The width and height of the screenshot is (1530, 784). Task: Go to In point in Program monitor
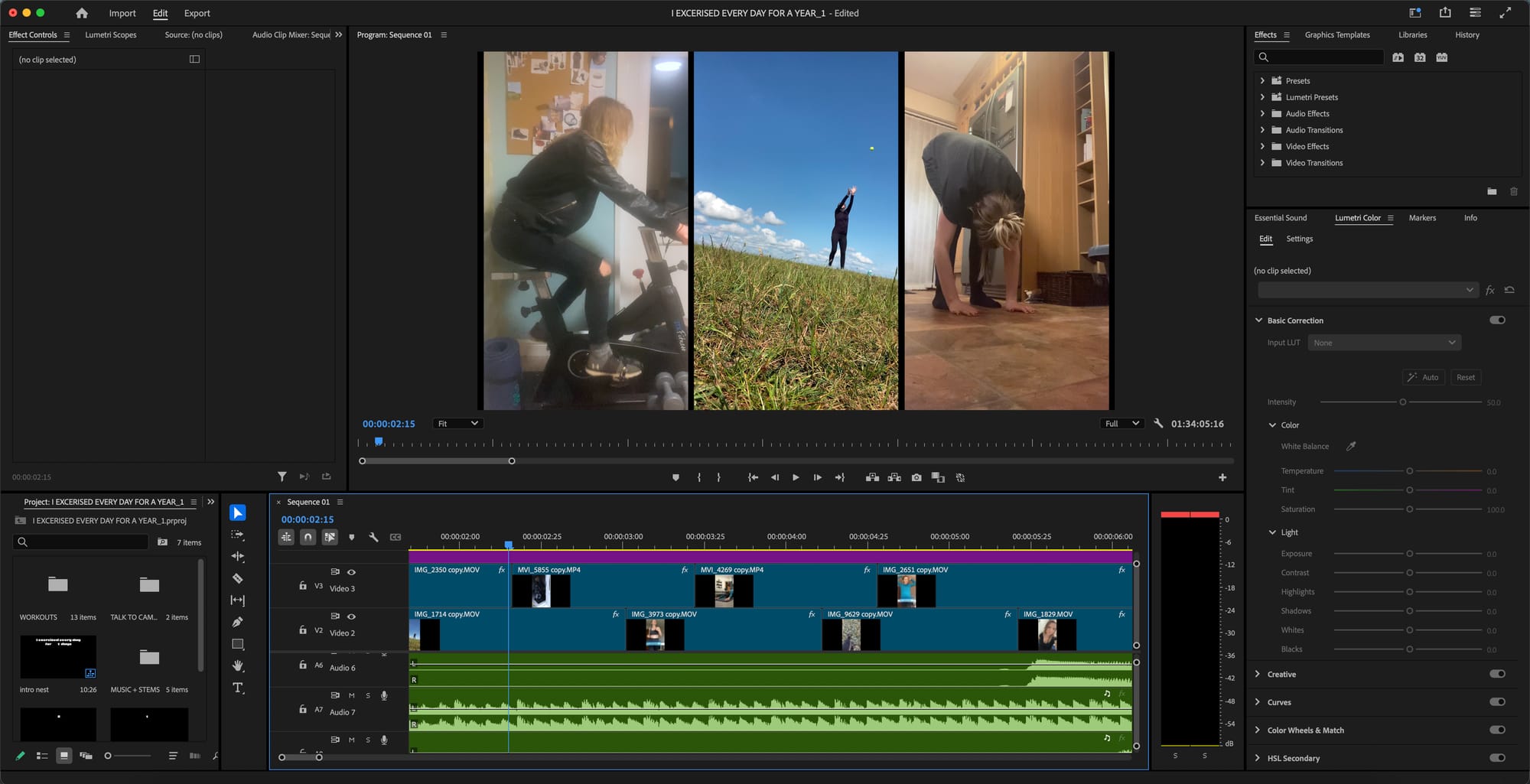[x=753, y=477]
